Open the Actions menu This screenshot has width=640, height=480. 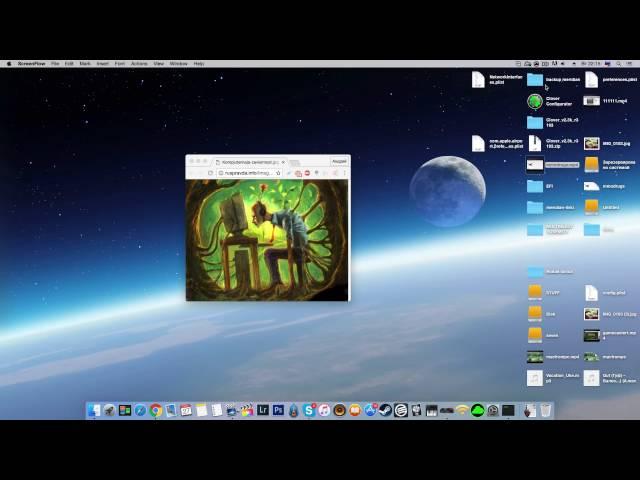(139, 64)
